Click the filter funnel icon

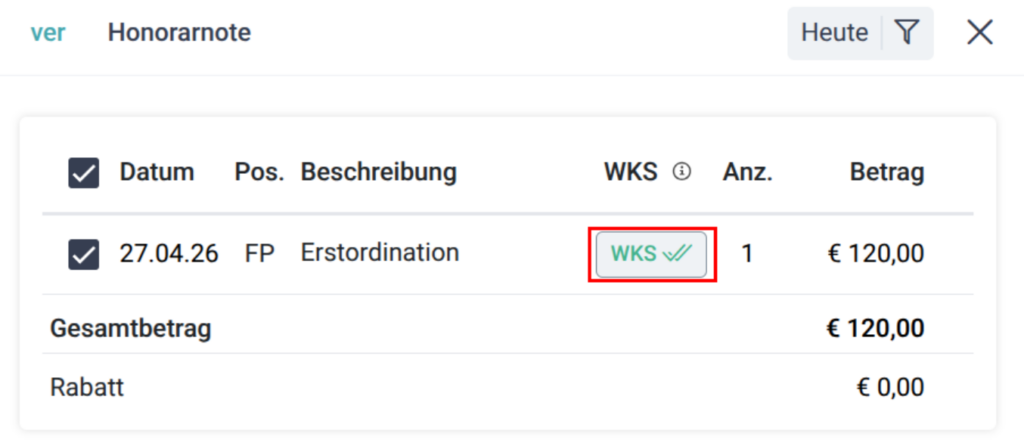pos(906,33)
